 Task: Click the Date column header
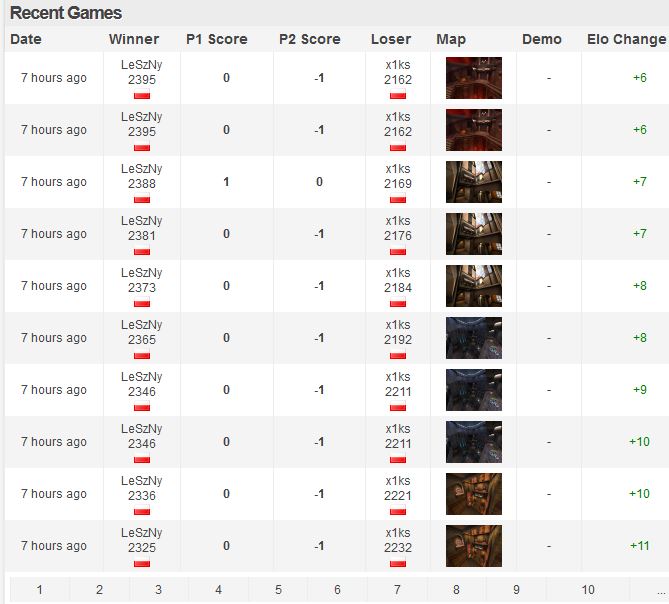click(26, 39)
